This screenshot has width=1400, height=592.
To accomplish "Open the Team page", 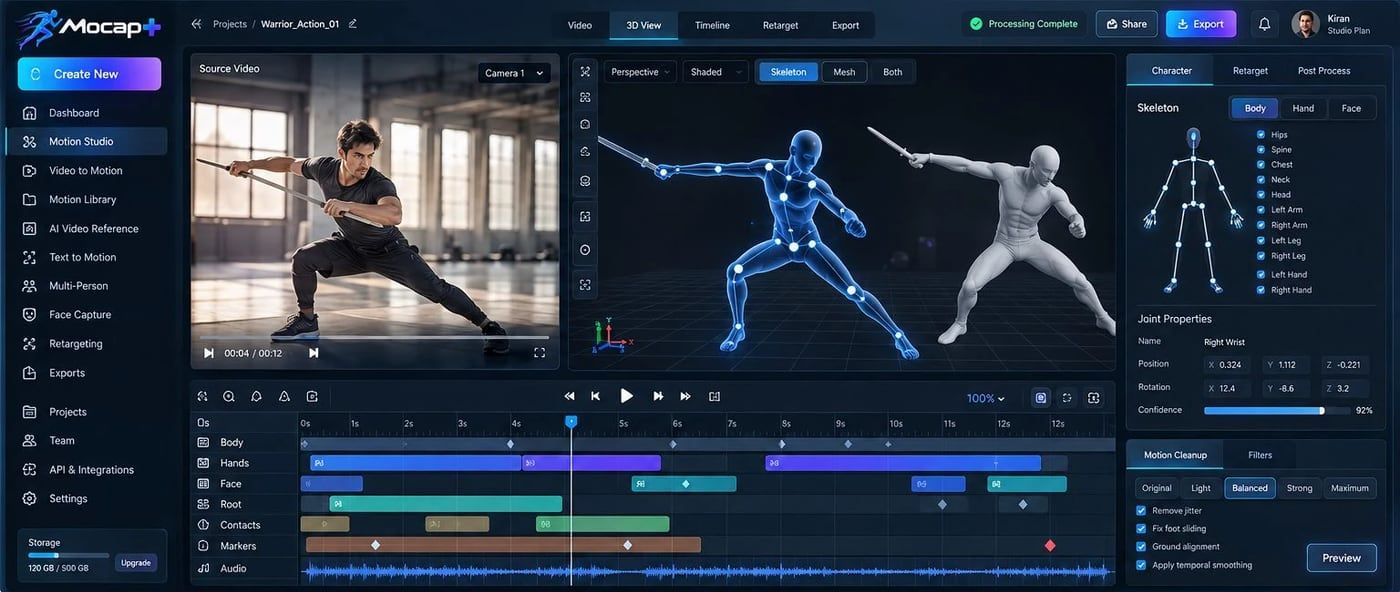I will click(85, 441).
